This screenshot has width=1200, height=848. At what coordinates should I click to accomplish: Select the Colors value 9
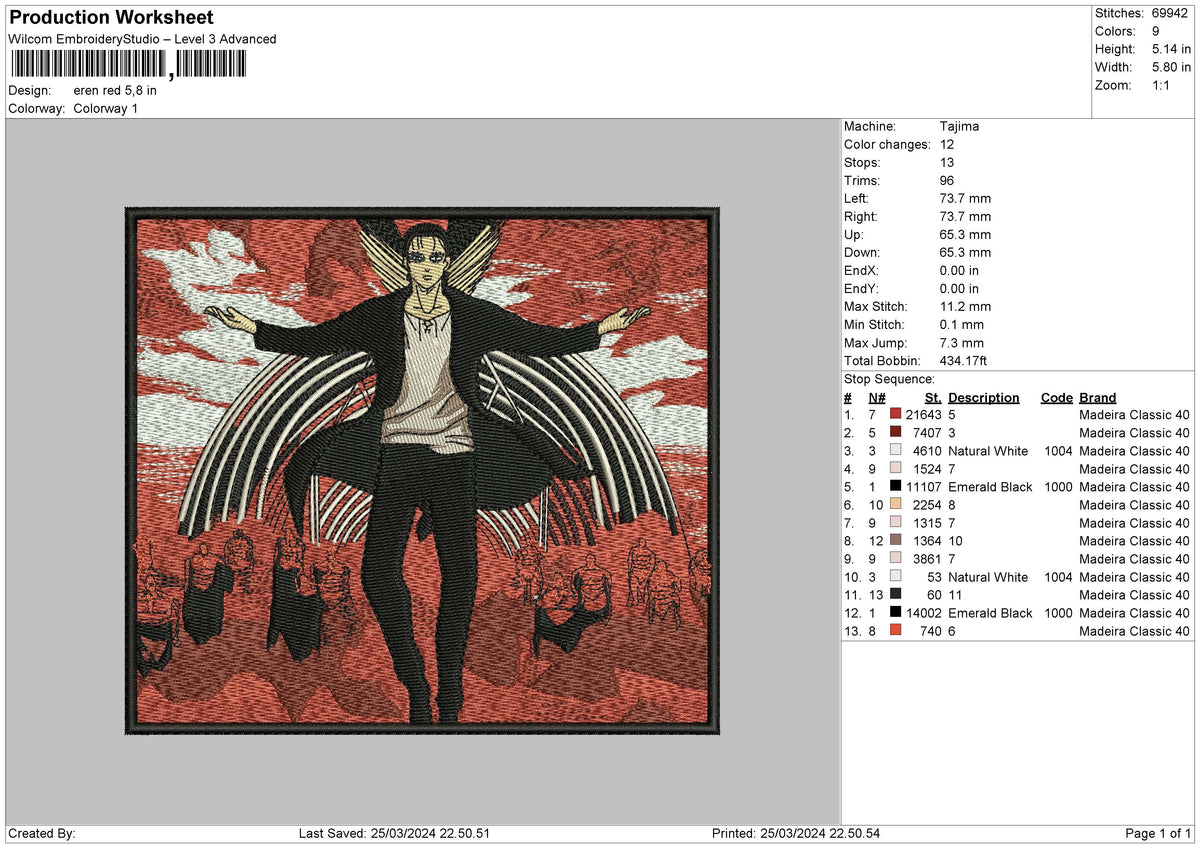point(1156,31)
